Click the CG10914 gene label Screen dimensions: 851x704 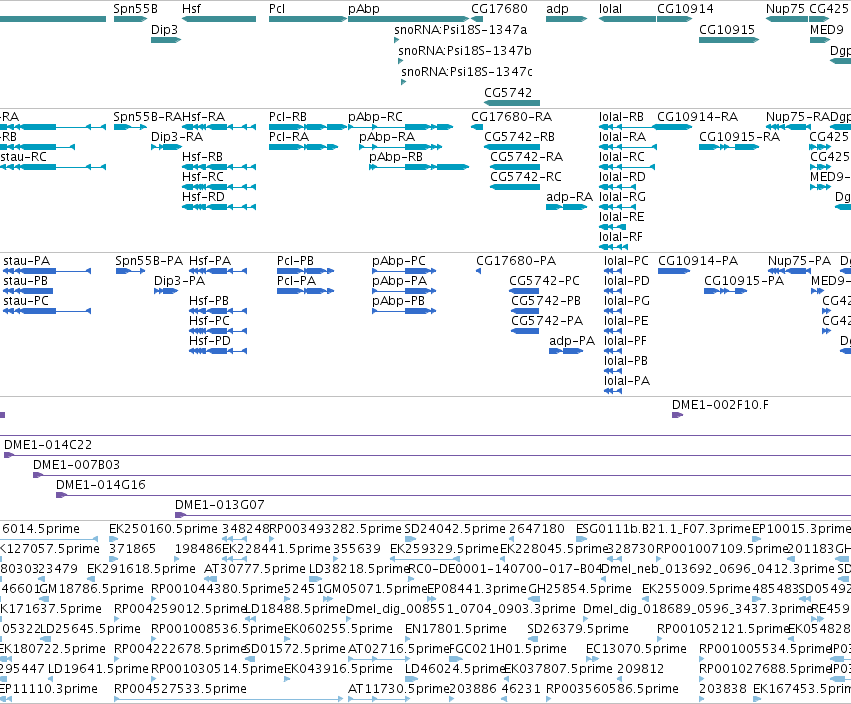[x=685, y=9]
